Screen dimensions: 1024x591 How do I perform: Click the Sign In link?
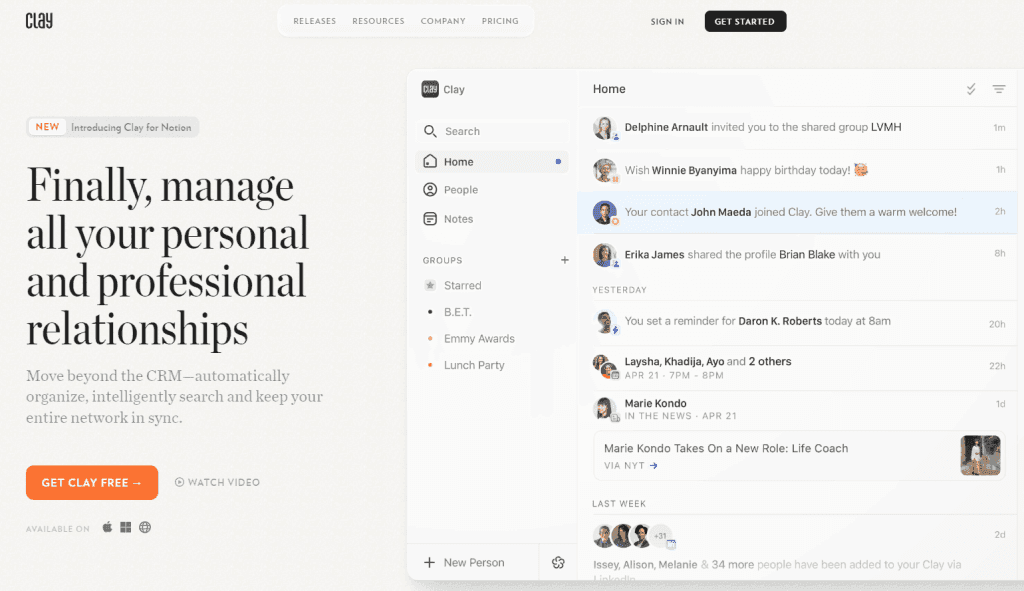pos(667,22)
